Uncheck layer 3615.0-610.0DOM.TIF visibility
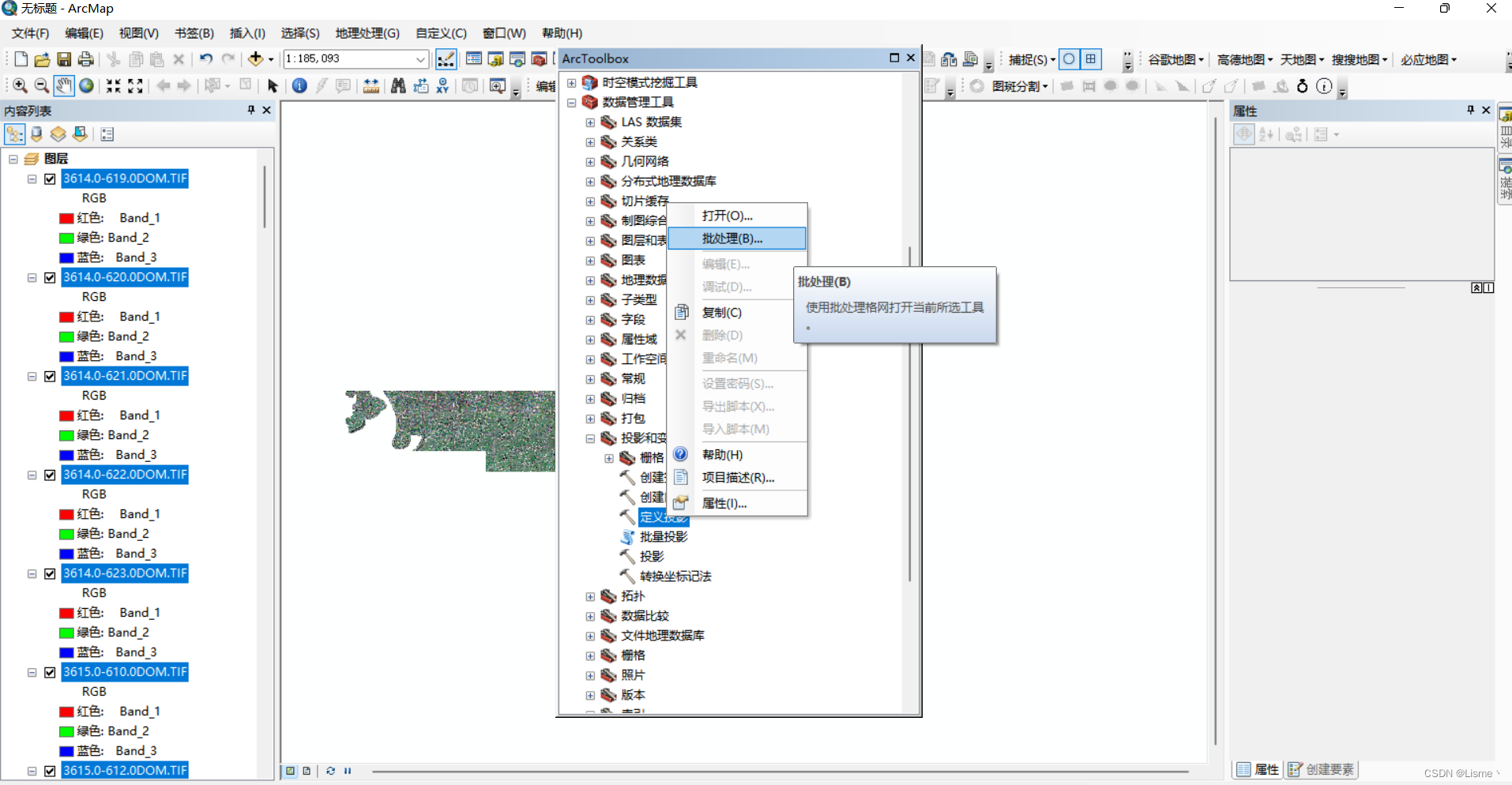 [50, 673]
